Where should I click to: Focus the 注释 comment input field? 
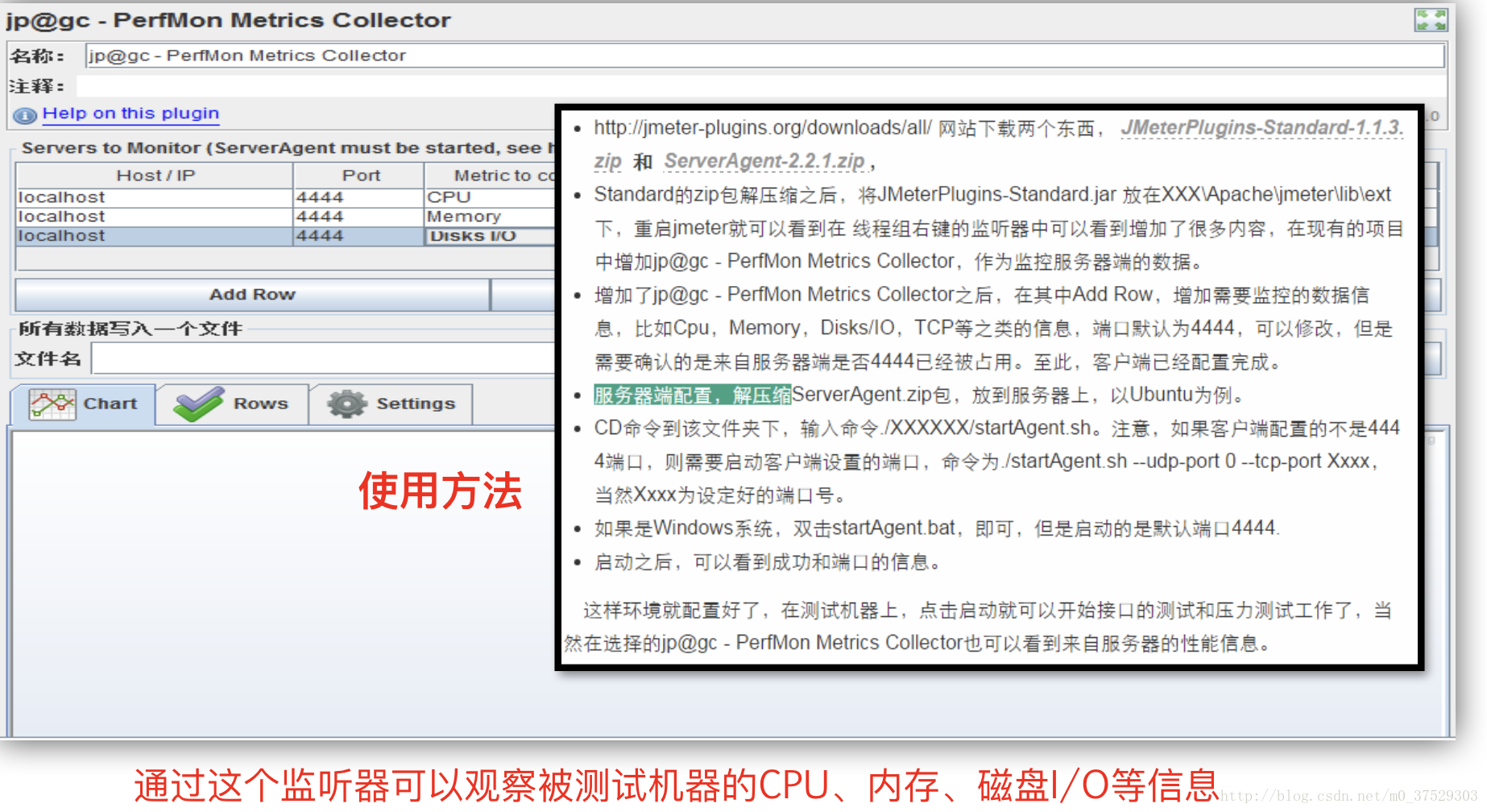pyautogui.click(x=760, y=86)
